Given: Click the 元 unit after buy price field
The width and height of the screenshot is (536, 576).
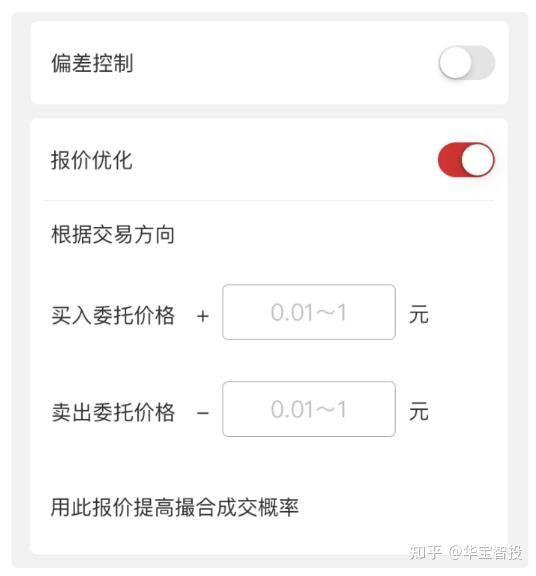Looking at the screenshot, I should [419, 314].
